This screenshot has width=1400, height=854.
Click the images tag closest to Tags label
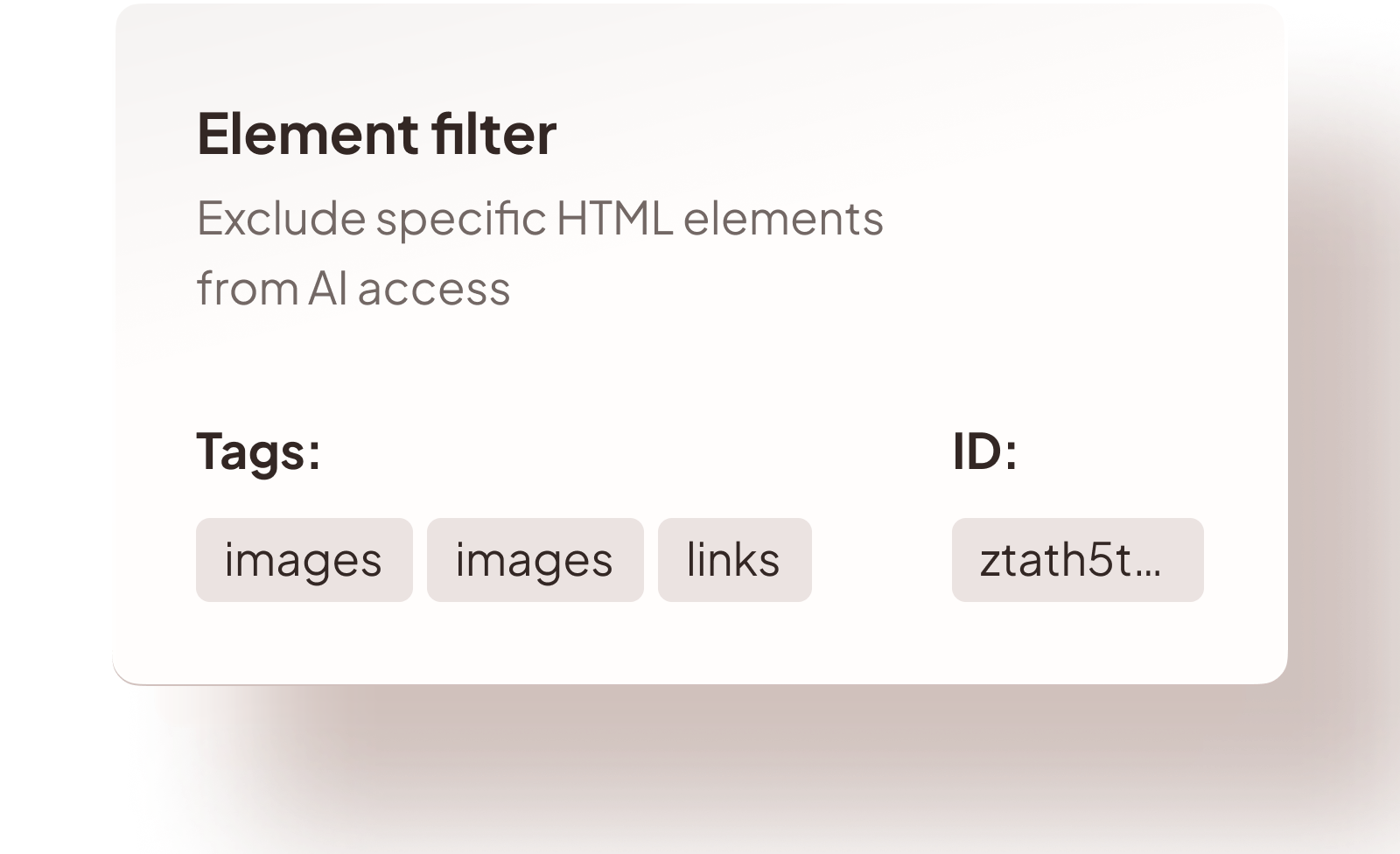pos(304,560)
